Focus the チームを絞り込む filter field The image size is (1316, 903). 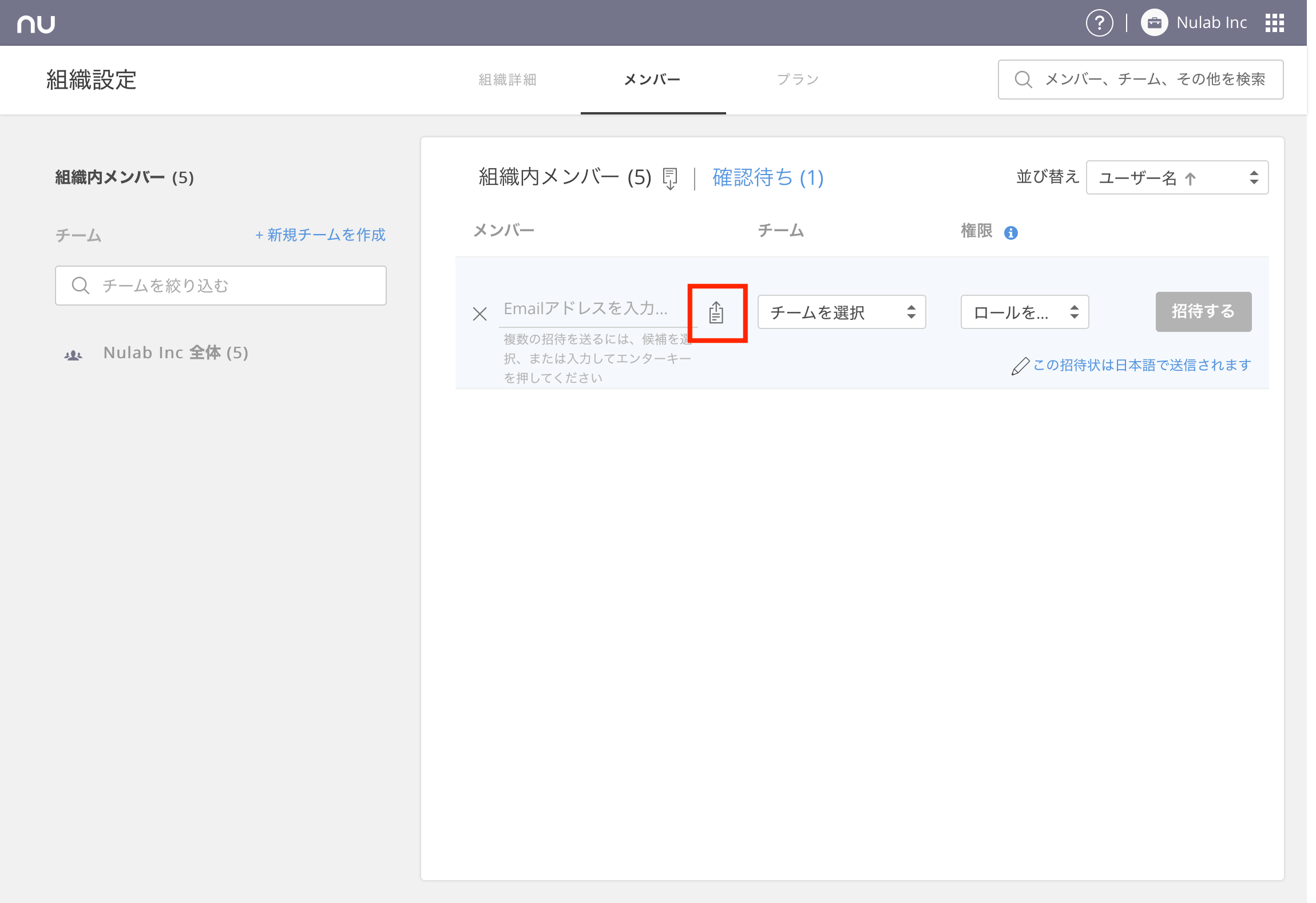[x=221, y=286]
